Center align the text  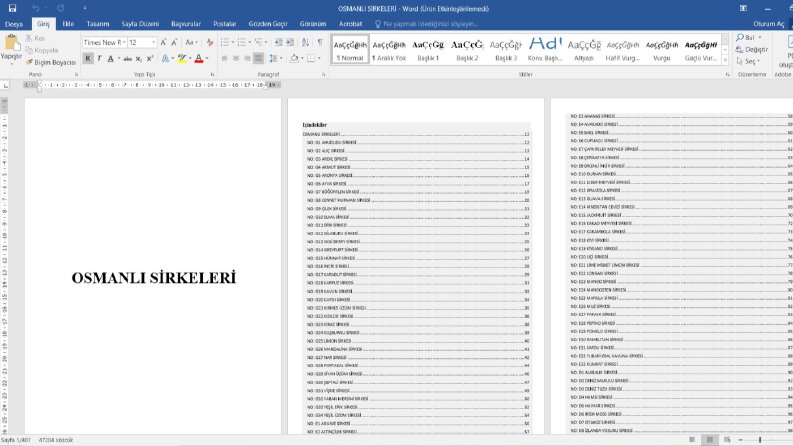tap(236, 59)
